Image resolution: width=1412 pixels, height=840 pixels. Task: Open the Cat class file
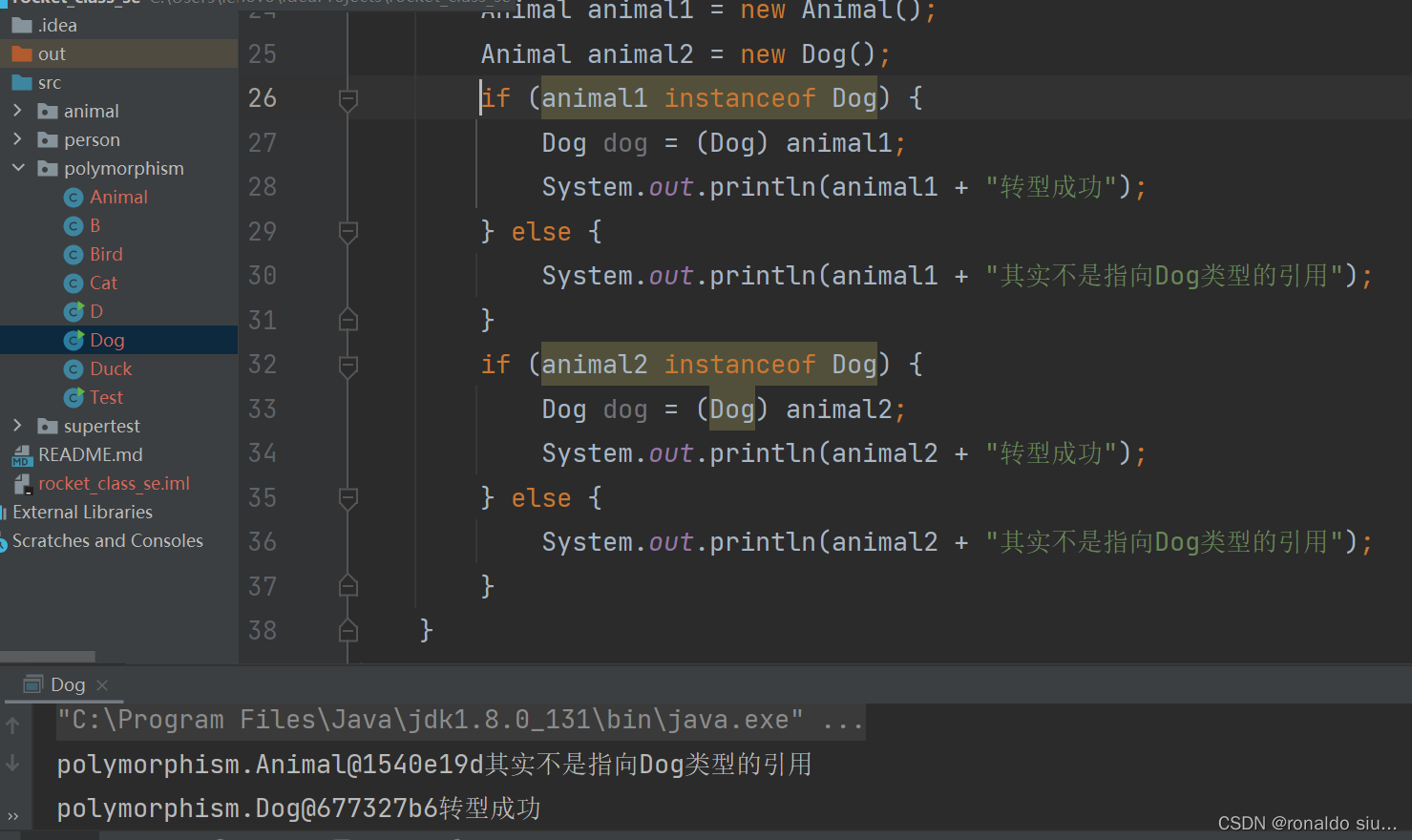(x=103, y=283)
